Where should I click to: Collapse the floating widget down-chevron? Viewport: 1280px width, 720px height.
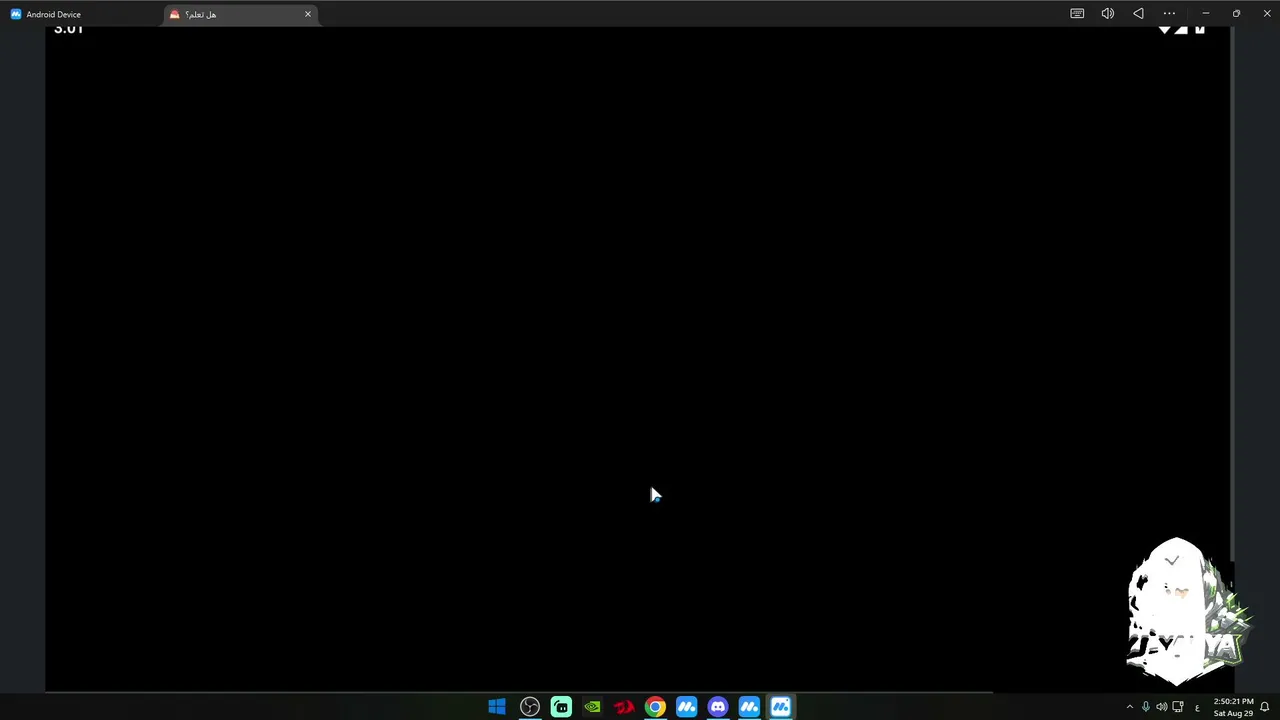[1172, 561]
